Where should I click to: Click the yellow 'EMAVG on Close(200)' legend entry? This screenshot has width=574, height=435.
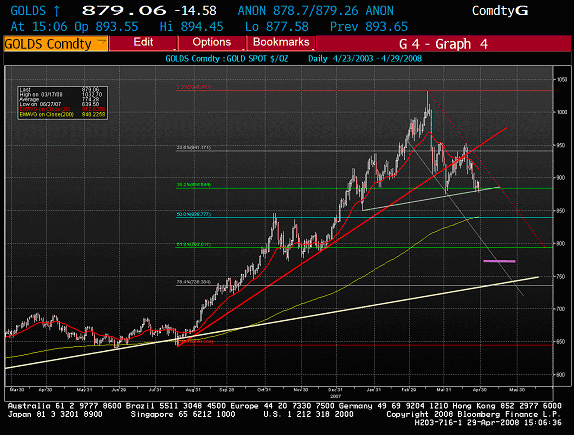coord(62,114)
